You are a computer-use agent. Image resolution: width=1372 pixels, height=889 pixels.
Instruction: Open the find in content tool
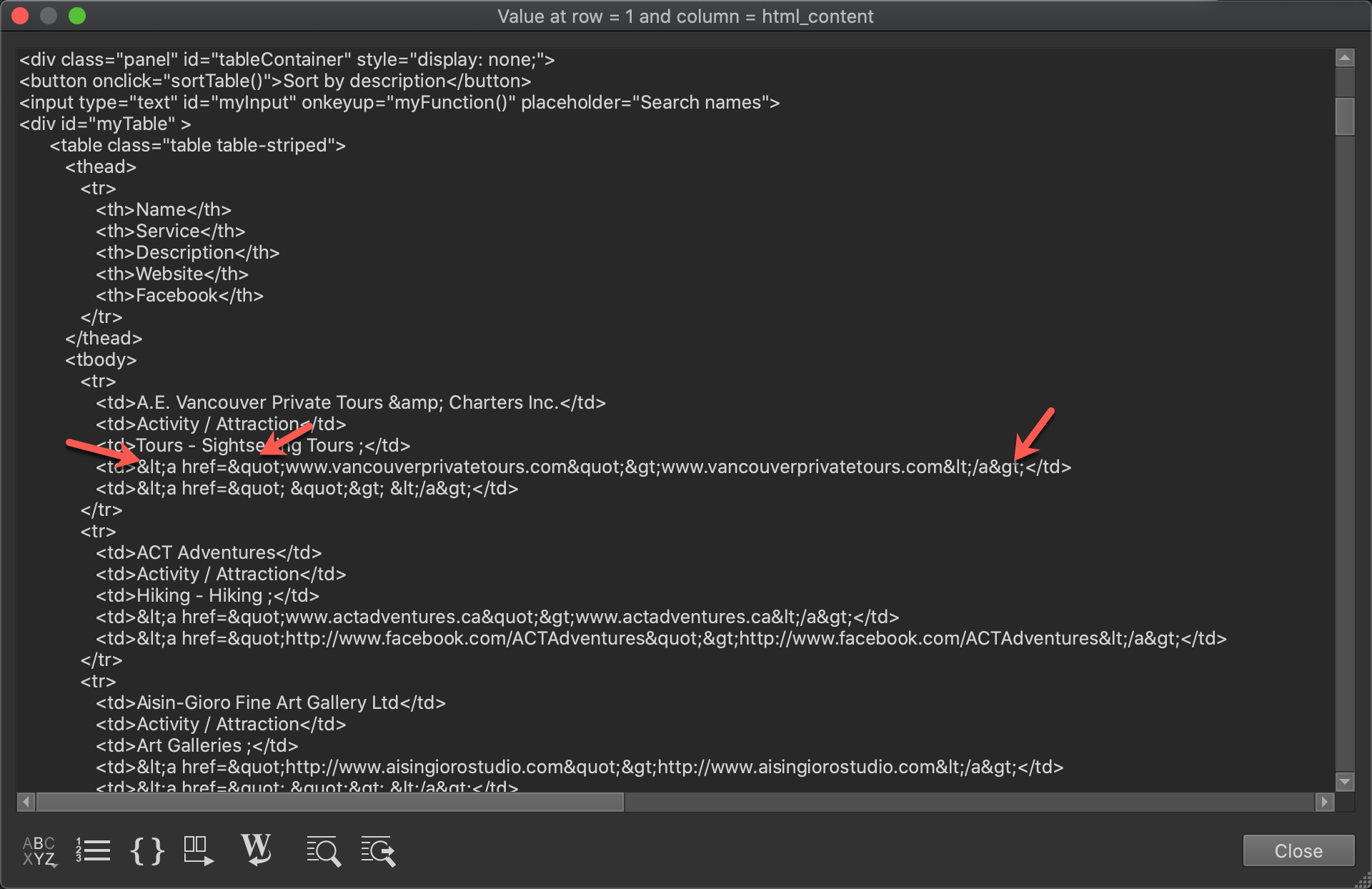(324, 851)
